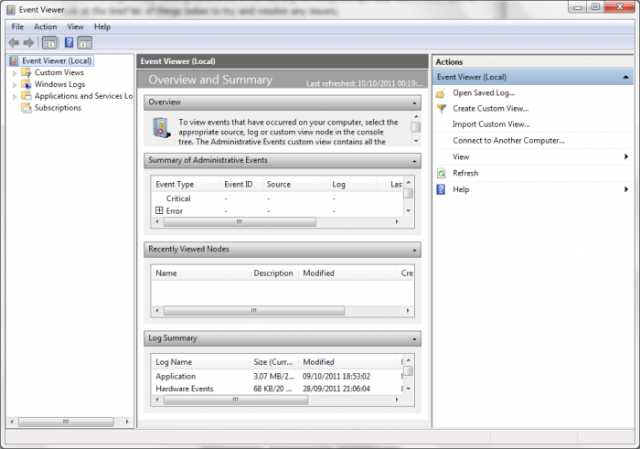Click the Applications and Services Logs folder icon
Image resolution: width=640 pixels, height=449 pixels.
pyautogui.click(x=26, y=96)
